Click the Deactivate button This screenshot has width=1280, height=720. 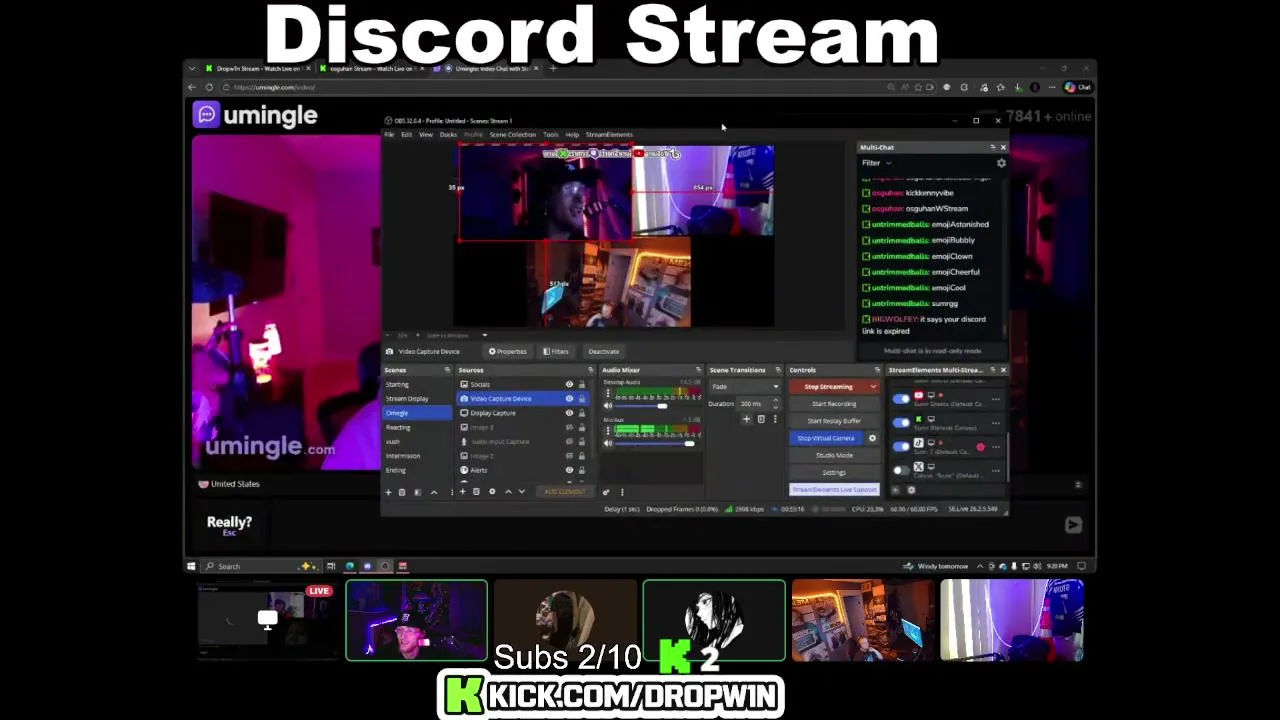coord(604,351)
